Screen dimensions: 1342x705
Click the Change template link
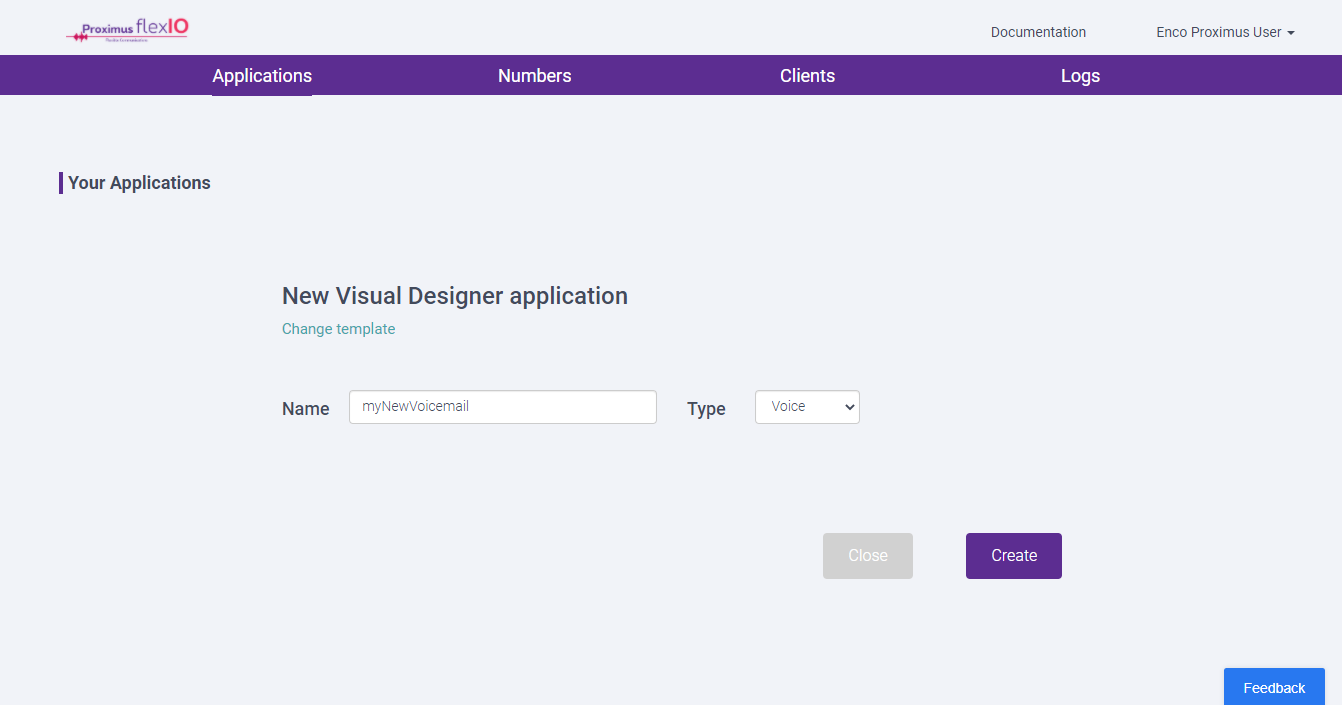(338, 328)
